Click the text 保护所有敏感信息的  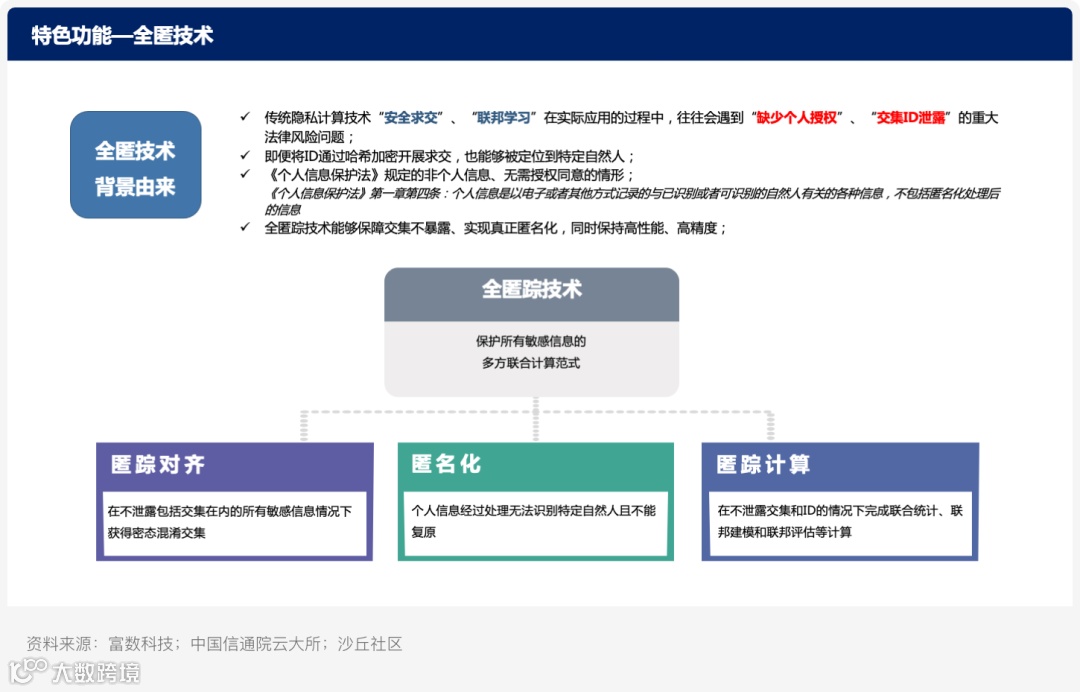point(531,341)
